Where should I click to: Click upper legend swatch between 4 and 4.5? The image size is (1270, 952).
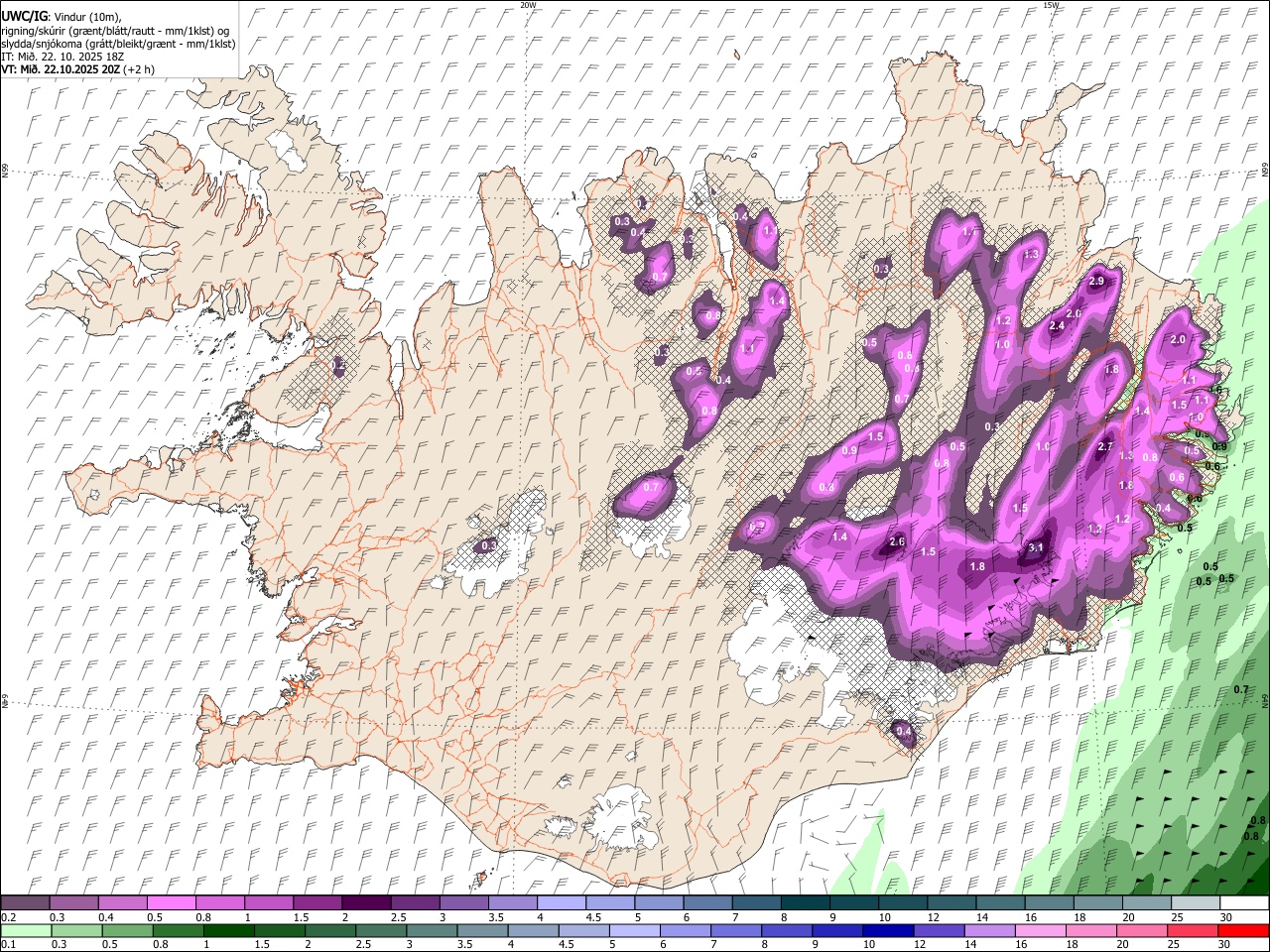point(562,903)
